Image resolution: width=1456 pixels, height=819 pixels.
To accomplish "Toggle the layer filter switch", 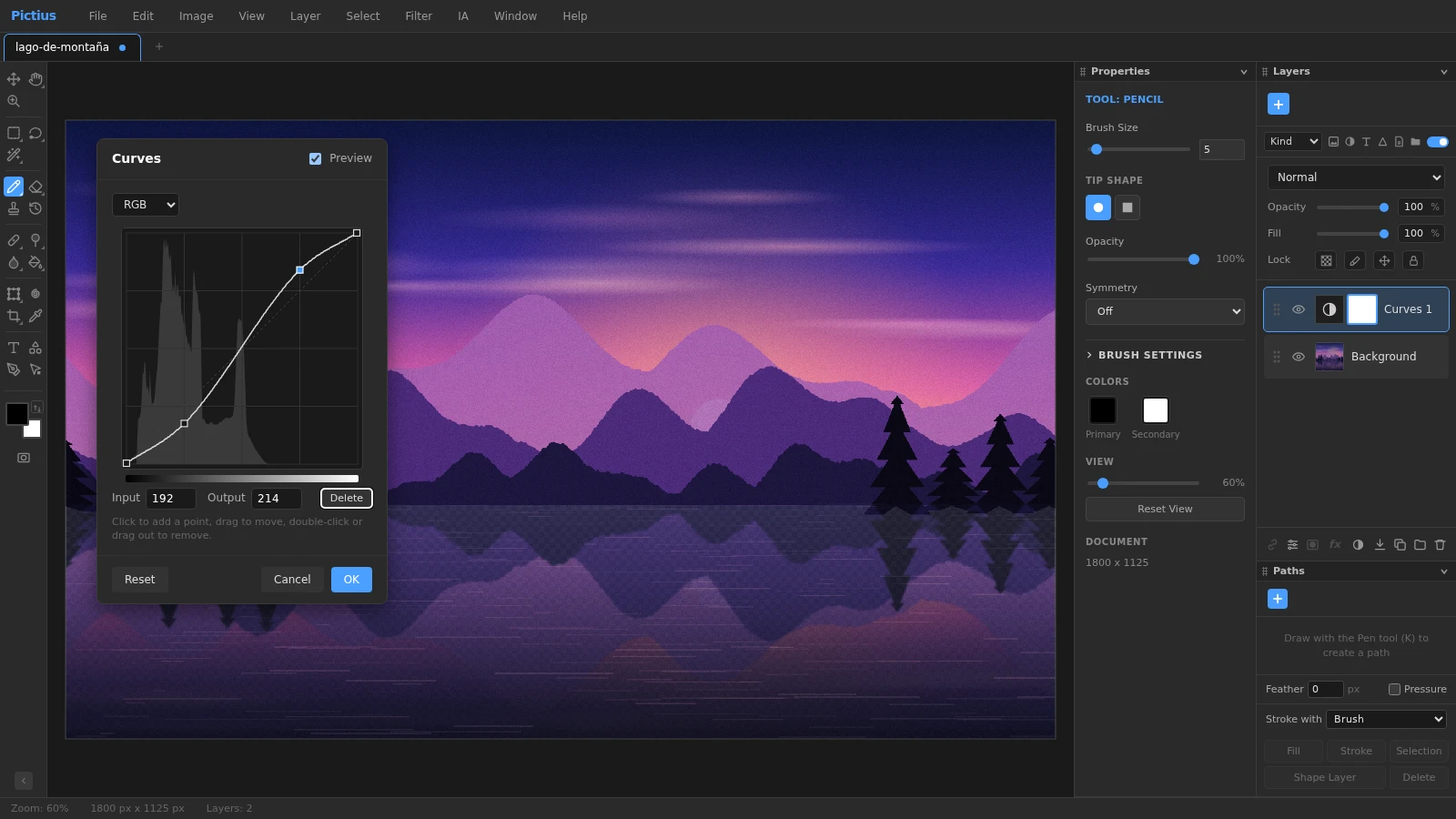I will [1438, 141].
